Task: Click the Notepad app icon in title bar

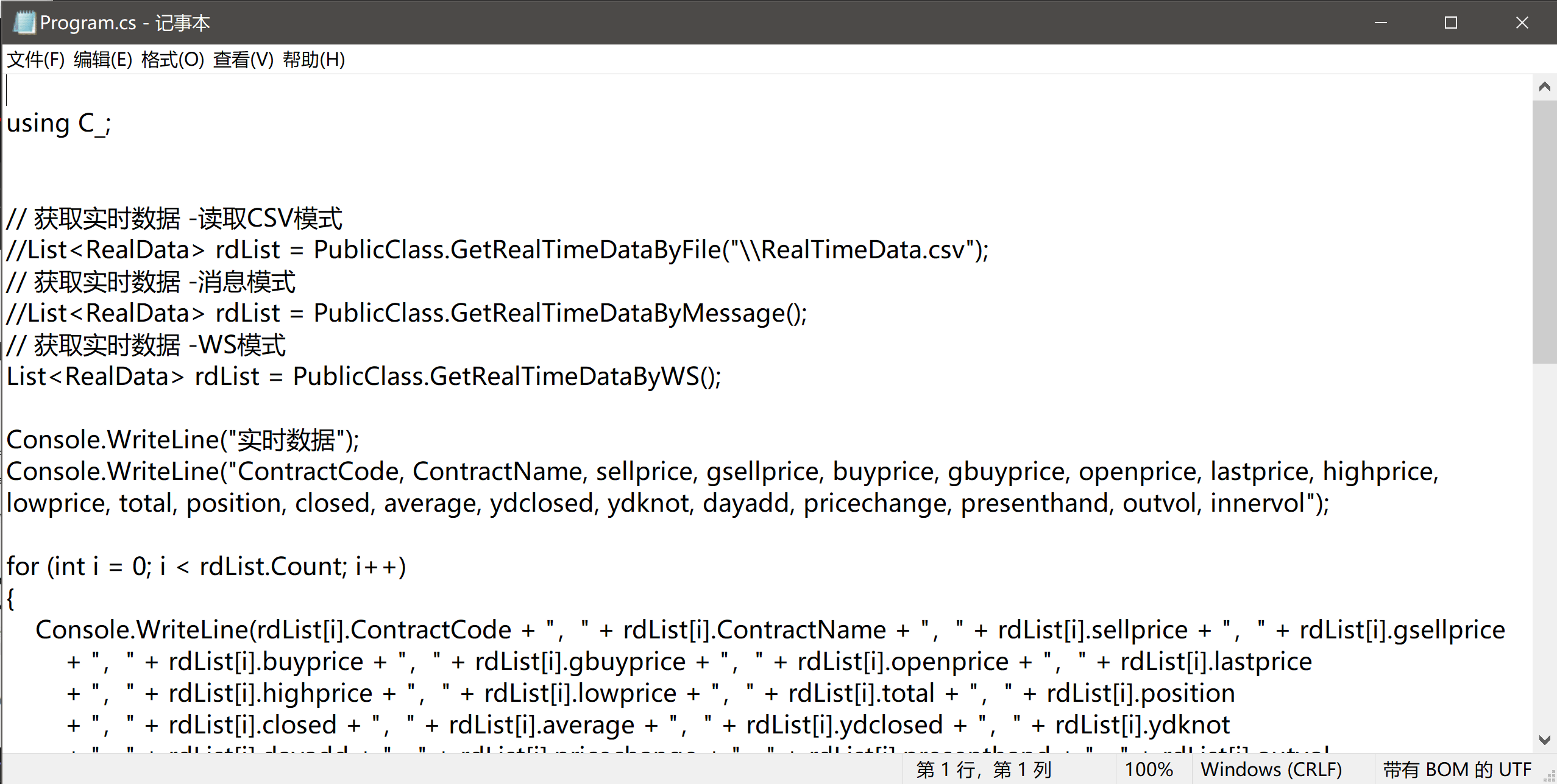Action: click(x=24, y=23)
